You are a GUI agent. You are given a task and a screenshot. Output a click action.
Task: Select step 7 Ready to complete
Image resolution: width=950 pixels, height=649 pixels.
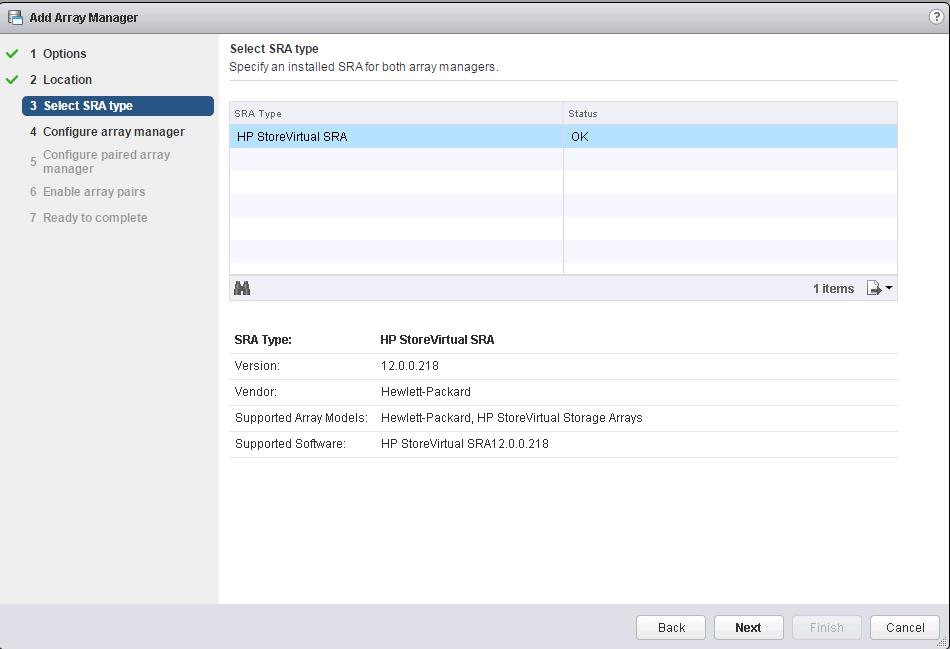88,218
